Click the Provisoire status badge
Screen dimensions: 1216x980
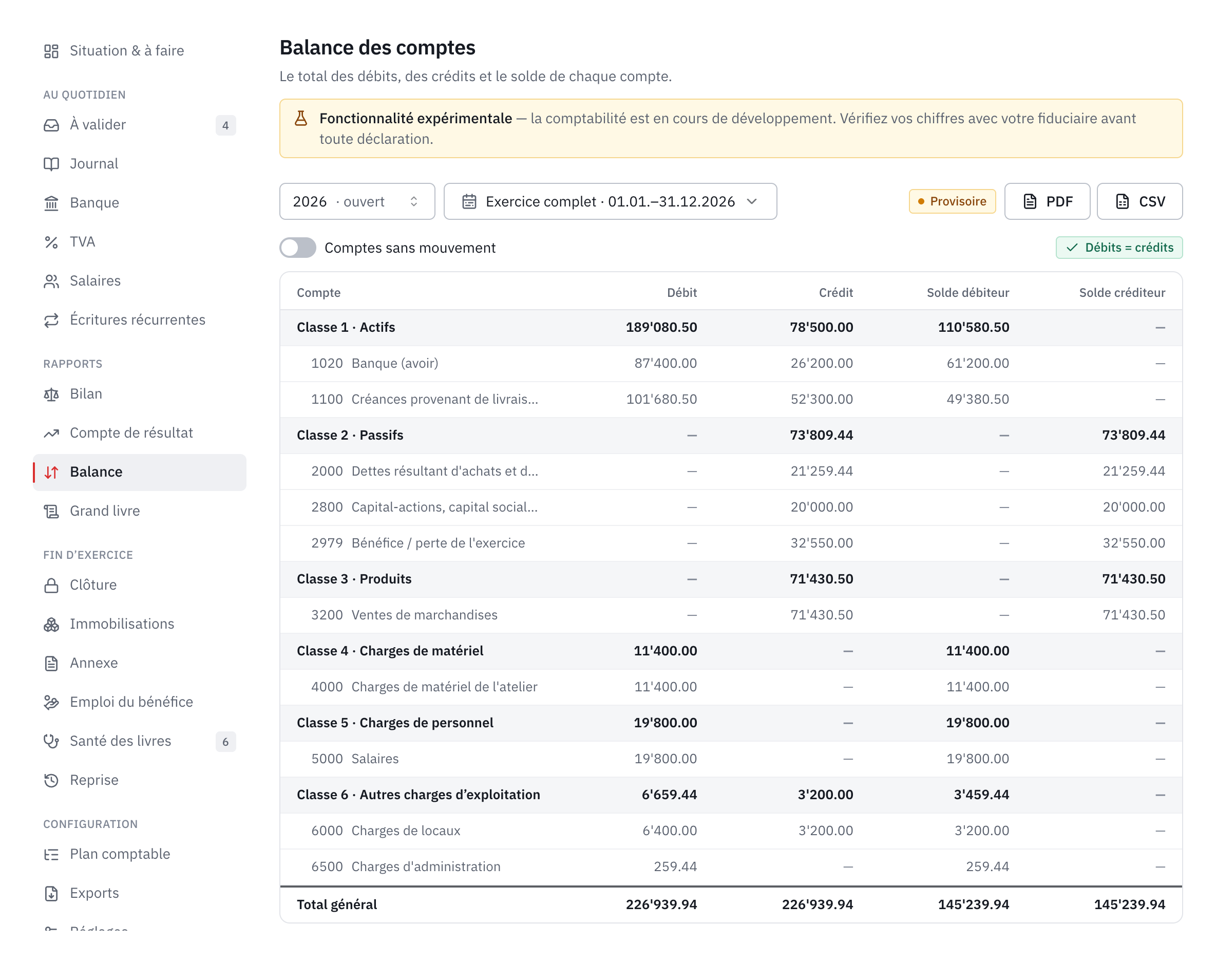952,201
